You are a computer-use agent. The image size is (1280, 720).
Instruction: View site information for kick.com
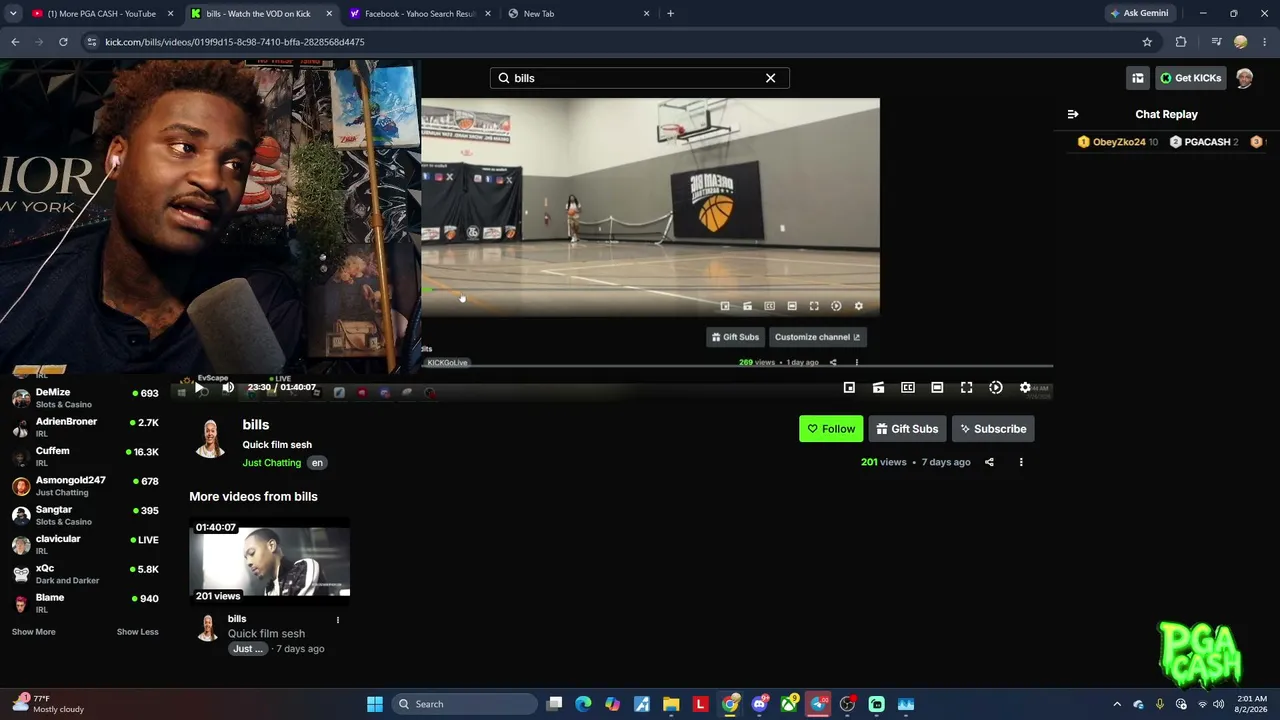[x=91, y=42]
